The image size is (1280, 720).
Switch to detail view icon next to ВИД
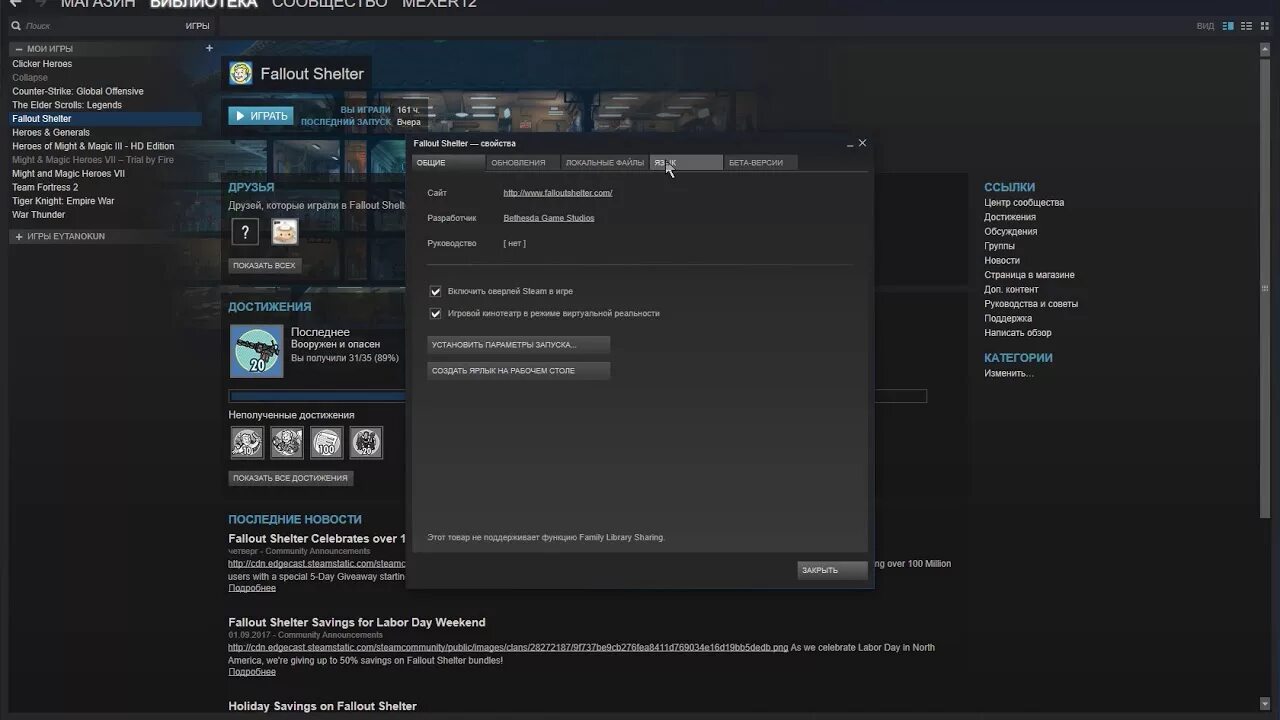pos(1229,26)
